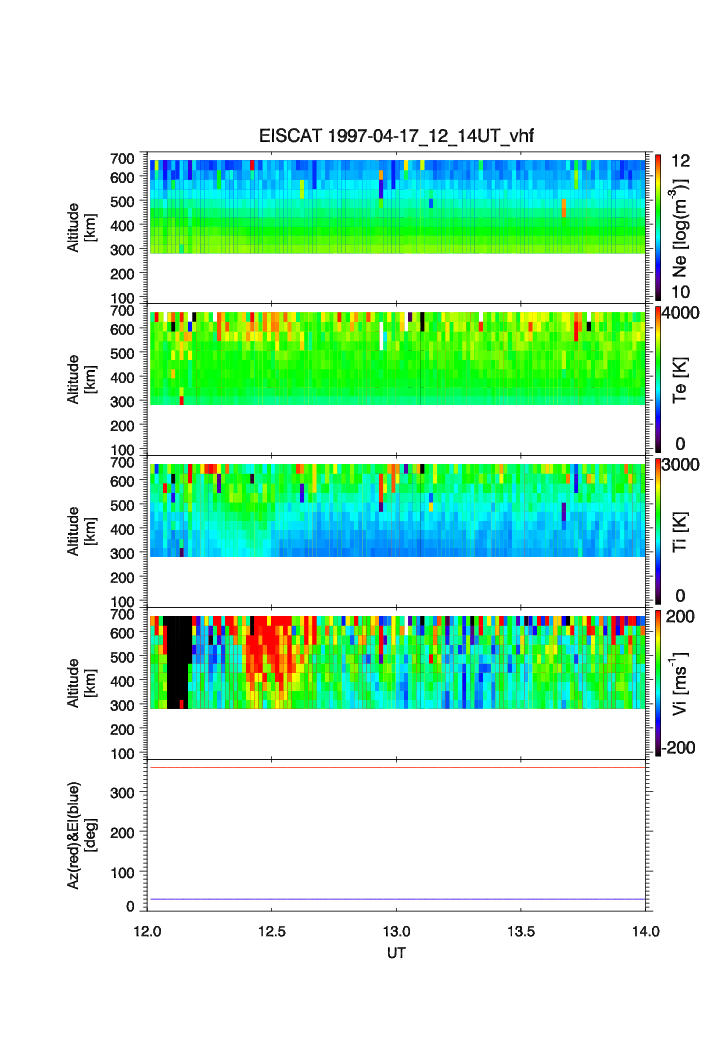Click the Az(red)&El(blue) [deg] axis label

pyautogui.click(x=81, y=835)
